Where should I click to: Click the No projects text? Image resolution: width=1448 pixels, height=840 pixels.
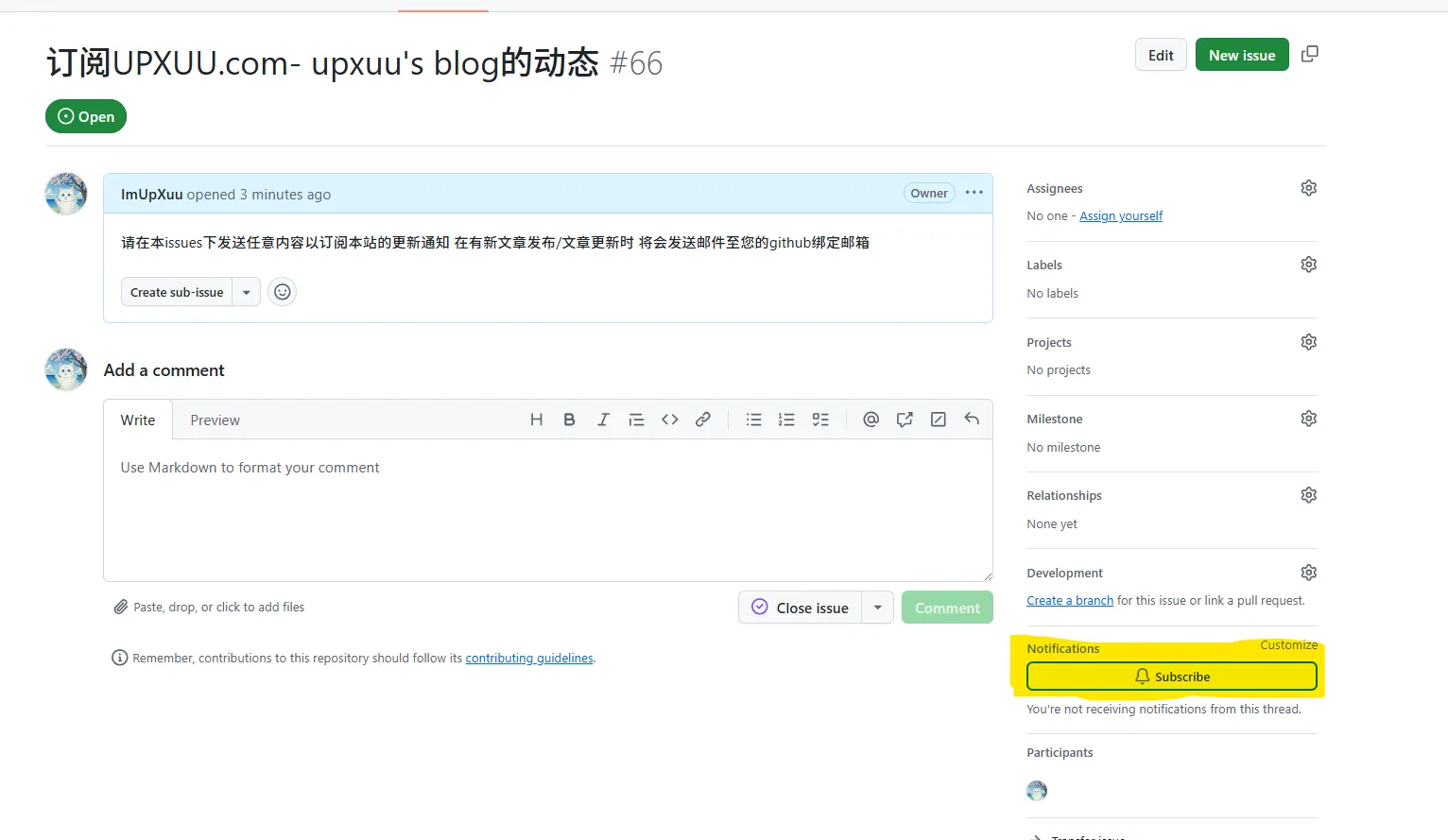tap(1059, 370)
